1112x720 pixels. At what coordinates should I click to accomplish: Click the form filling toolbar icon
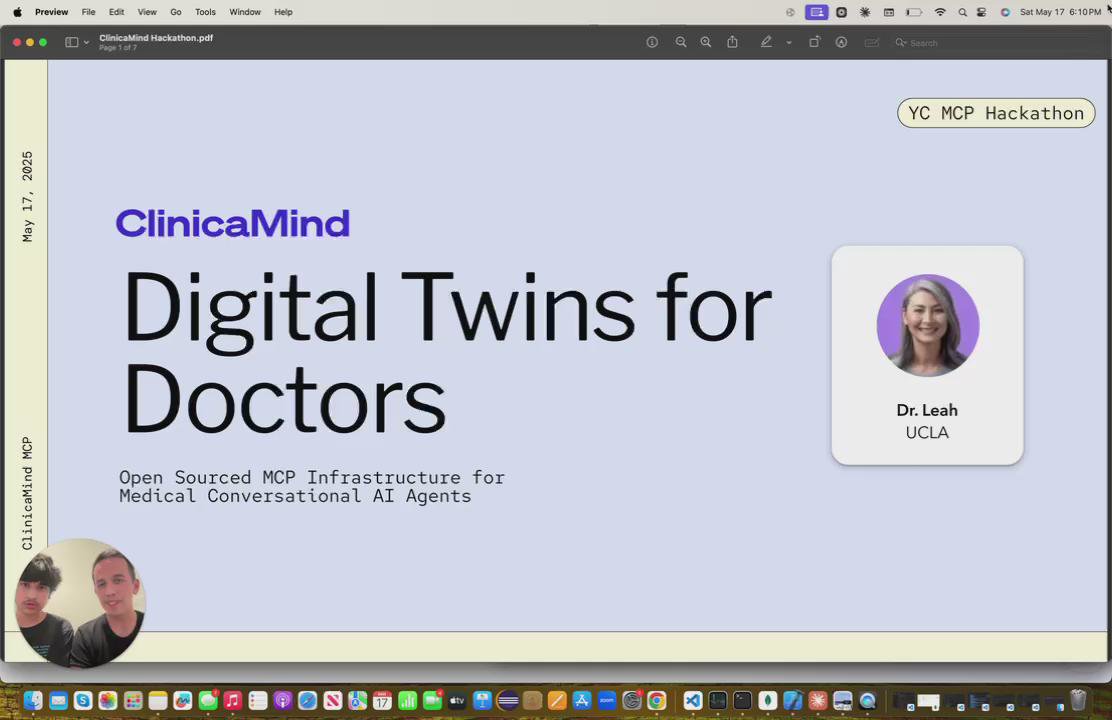(x=872, y=43)
